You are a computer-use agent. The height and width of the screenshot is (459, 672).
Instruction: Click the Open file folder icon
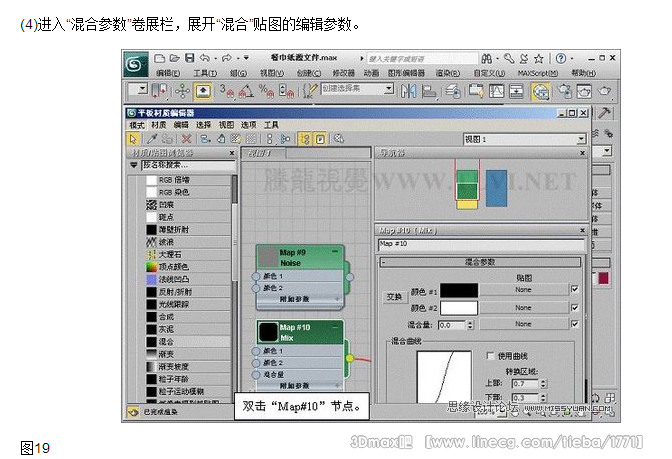pos(174,58)
